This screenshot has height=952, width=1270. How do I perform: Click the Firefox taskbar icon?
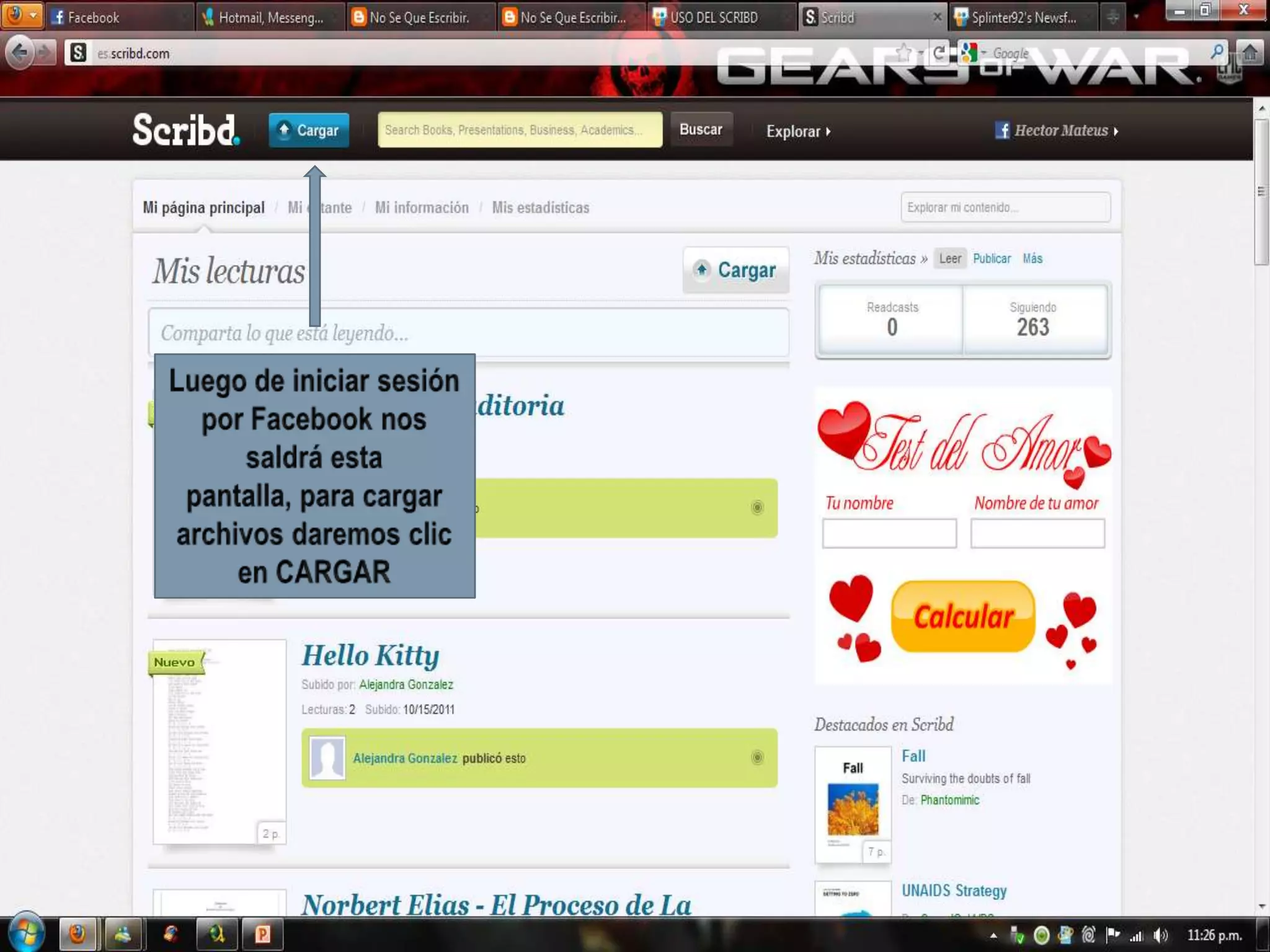(78, 934)
